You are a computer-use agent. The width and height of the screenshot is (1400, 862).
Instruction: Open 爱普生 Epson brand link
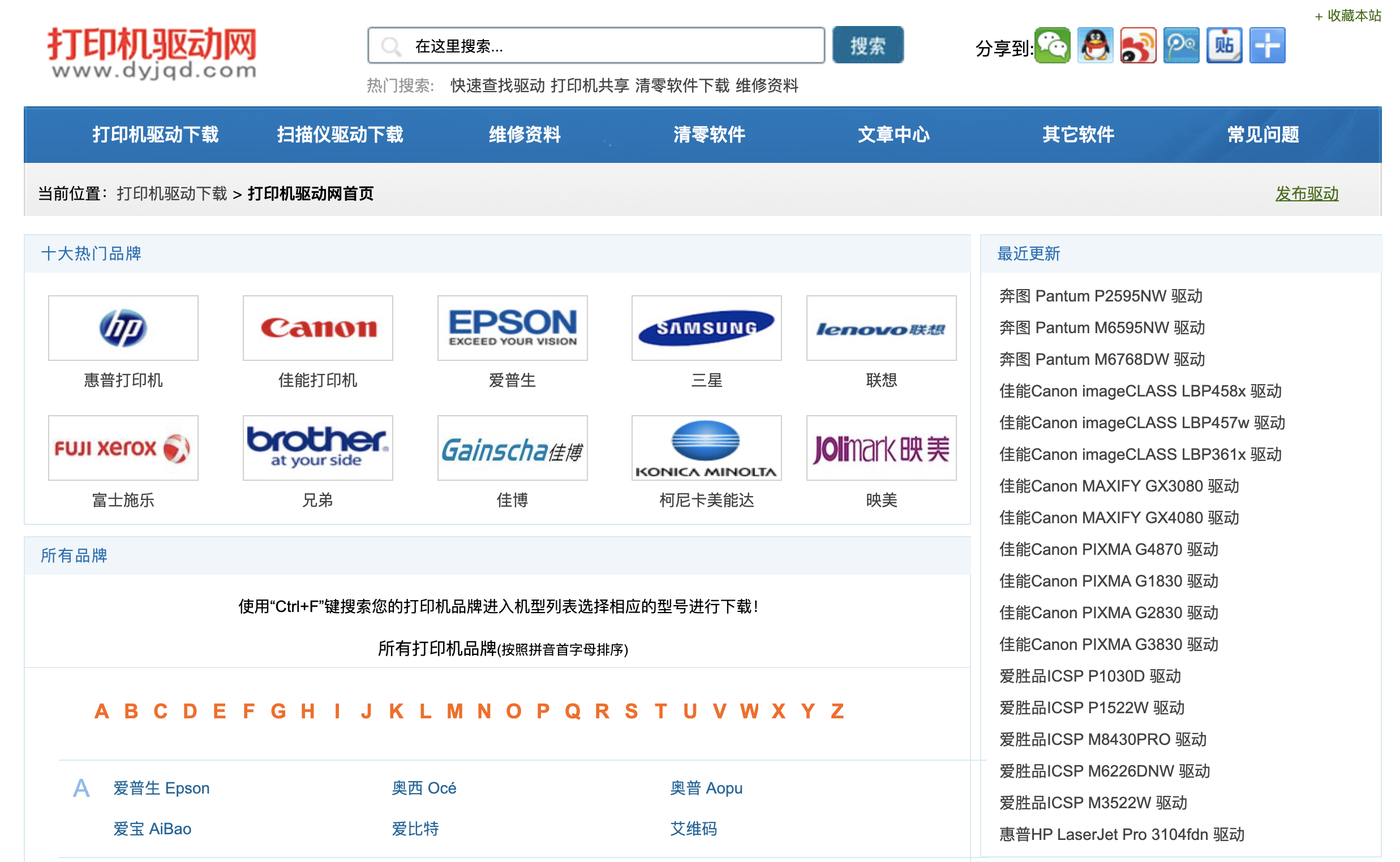coord(161,788)
